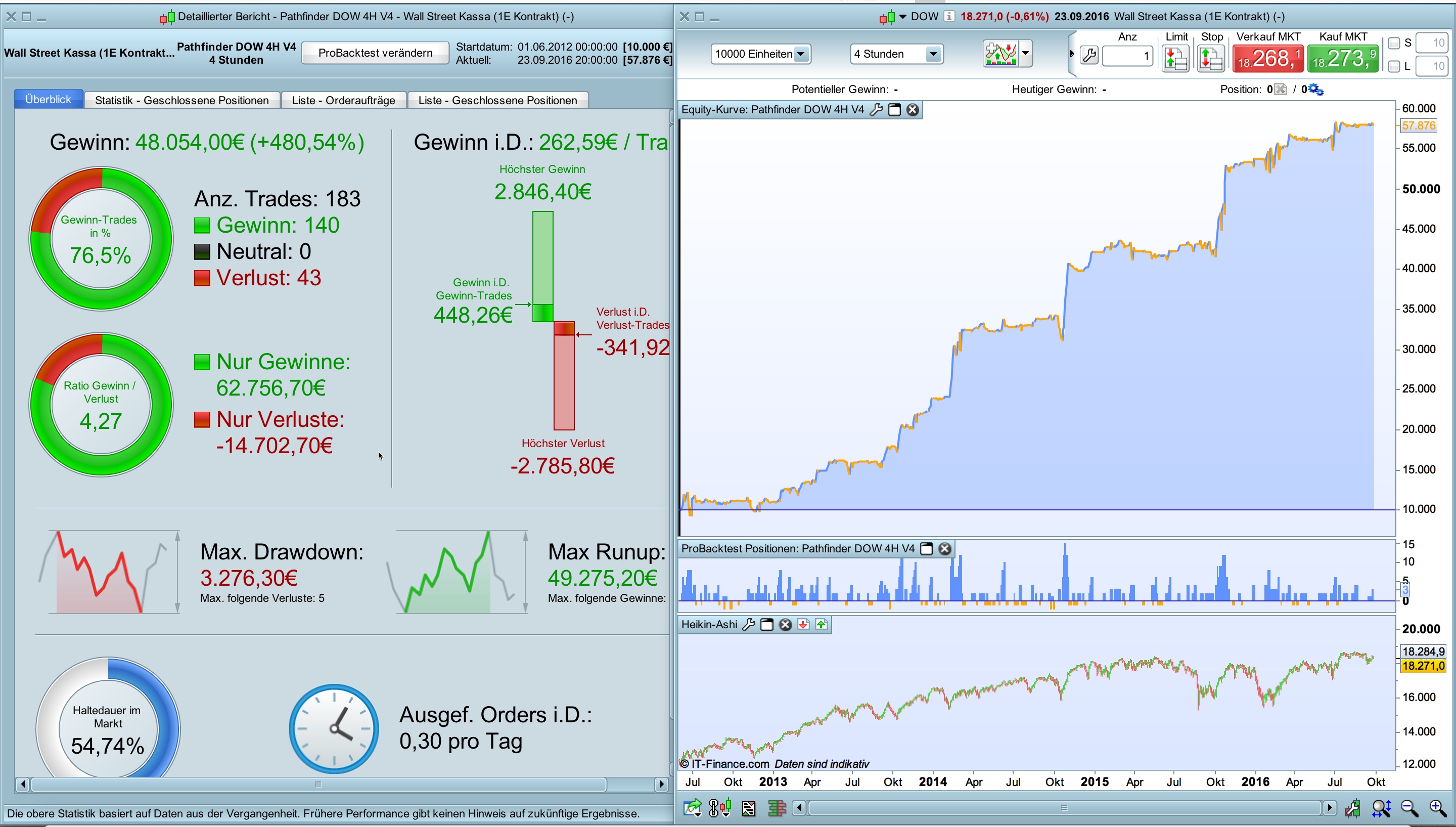This screenshot has height=827, width=1456.
Task: Click ProBacktest verändern button
Action: pyautogui.click(x=375, y=53)
